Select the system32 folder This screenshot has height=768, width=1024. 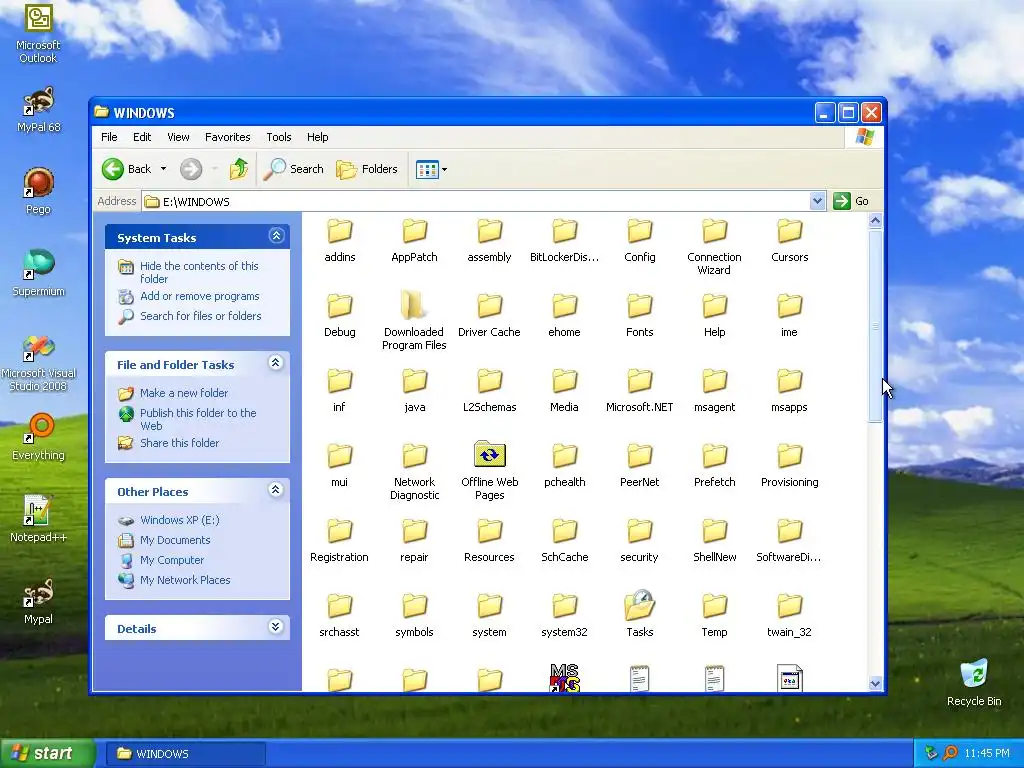564,614
